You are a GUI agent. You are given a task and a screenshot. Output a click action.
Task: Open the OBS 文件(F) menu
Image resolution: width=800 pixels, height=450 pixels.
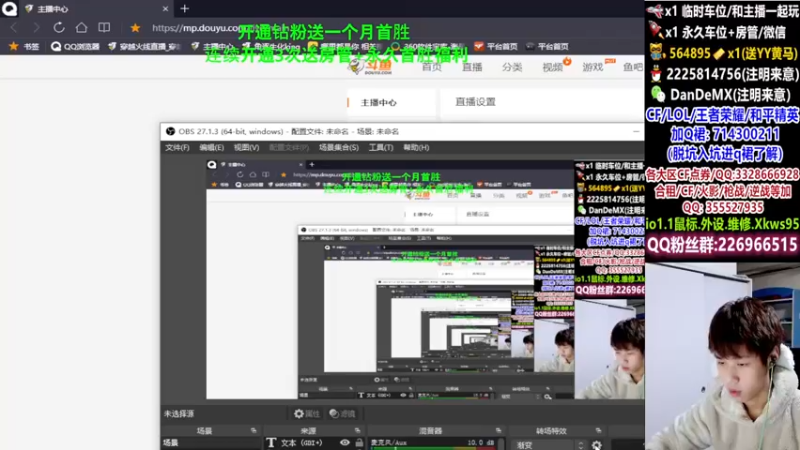pyautogui.click(x=177, y=147)
